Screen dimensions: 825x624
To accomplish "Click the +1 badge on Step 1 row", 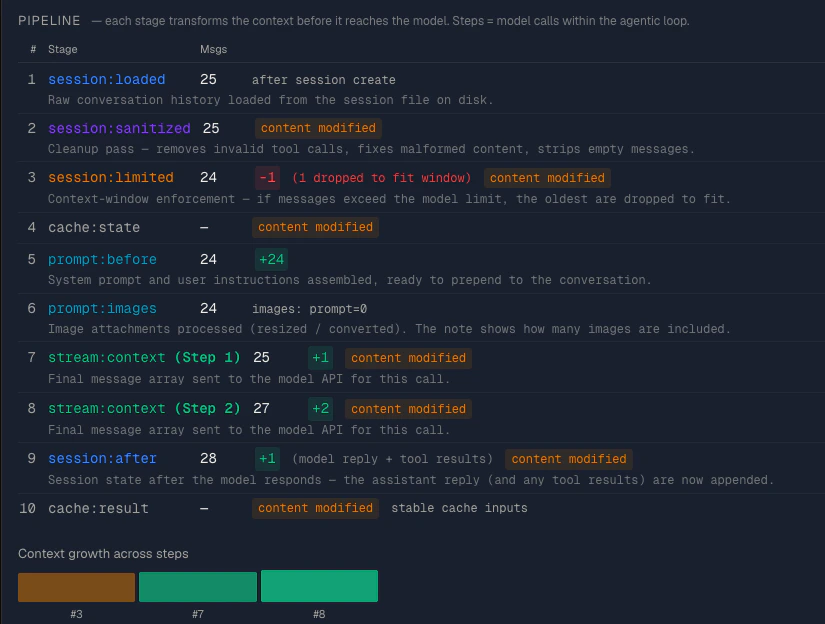I will pos(320,358).
